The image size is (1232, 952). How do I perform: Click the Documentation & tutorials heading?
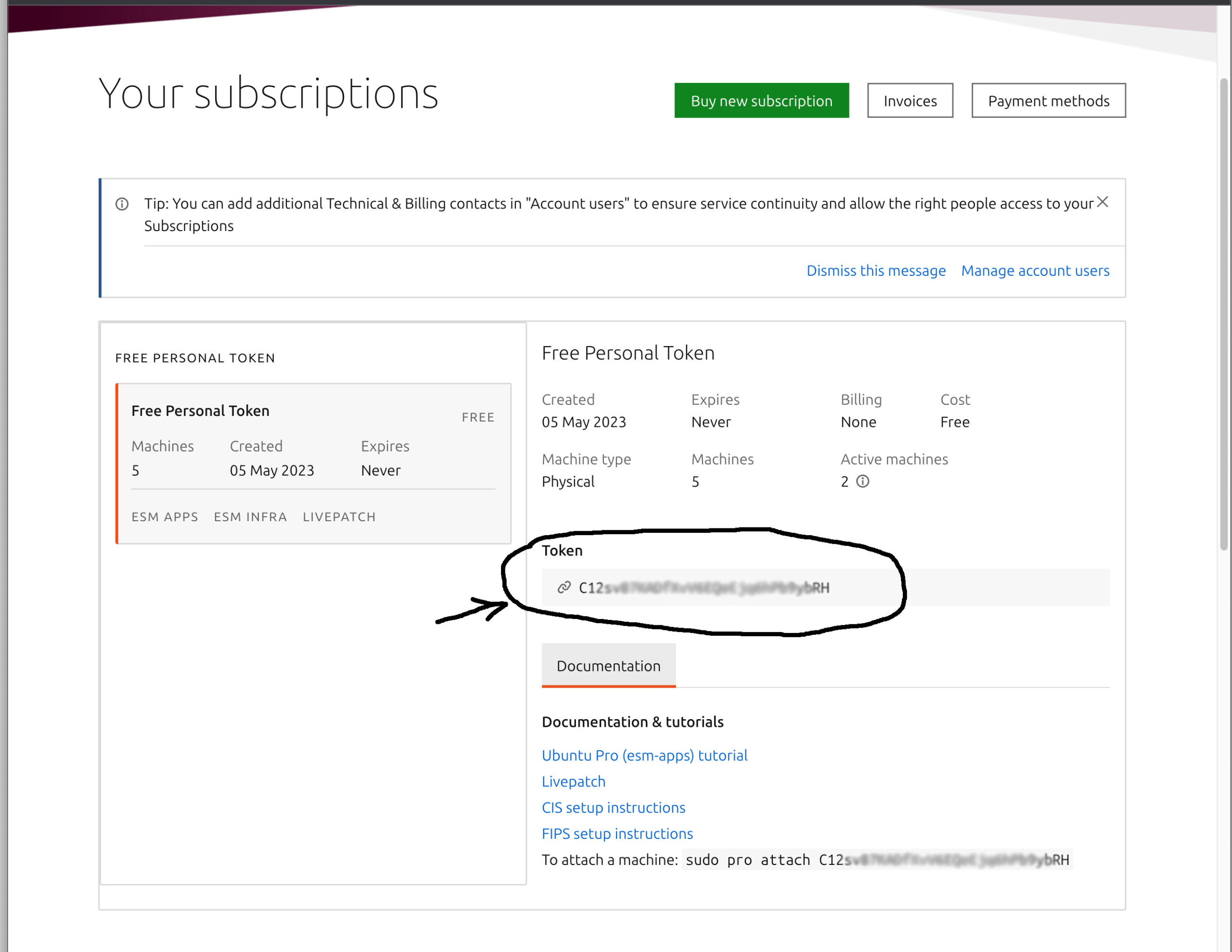[632, 722]
